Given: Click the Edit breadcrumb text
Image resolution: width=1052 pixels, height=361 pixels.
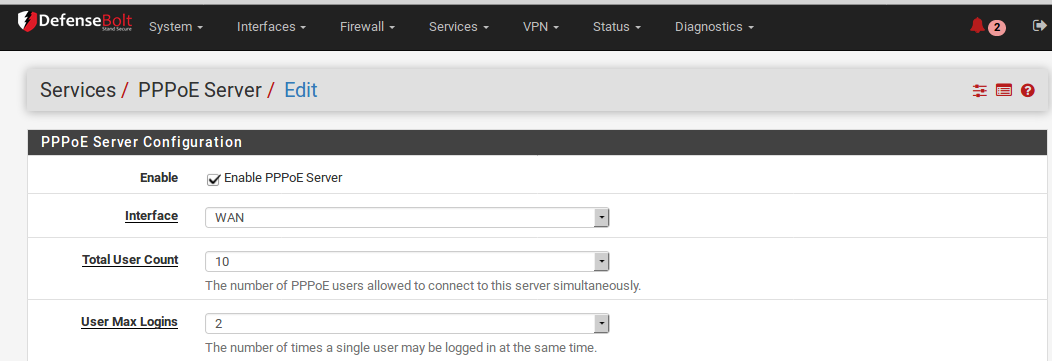Looking at the screenshot, I should coord(301,90).
